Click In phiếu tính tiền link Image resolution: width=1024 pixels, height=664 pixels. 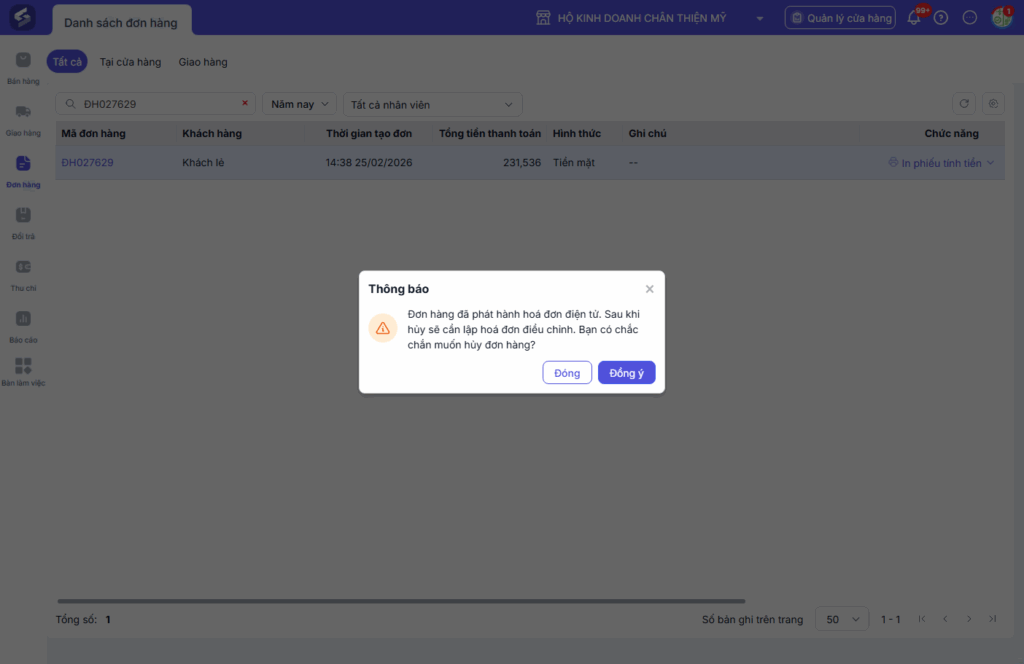click(941, 163)
